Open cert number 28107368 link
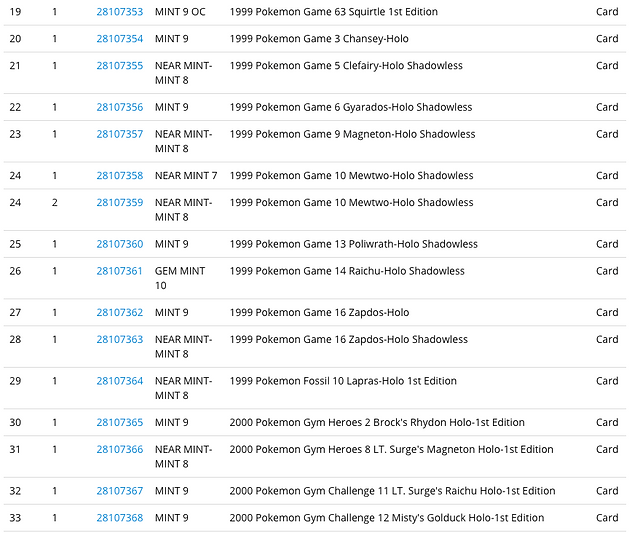 (120, 518)
